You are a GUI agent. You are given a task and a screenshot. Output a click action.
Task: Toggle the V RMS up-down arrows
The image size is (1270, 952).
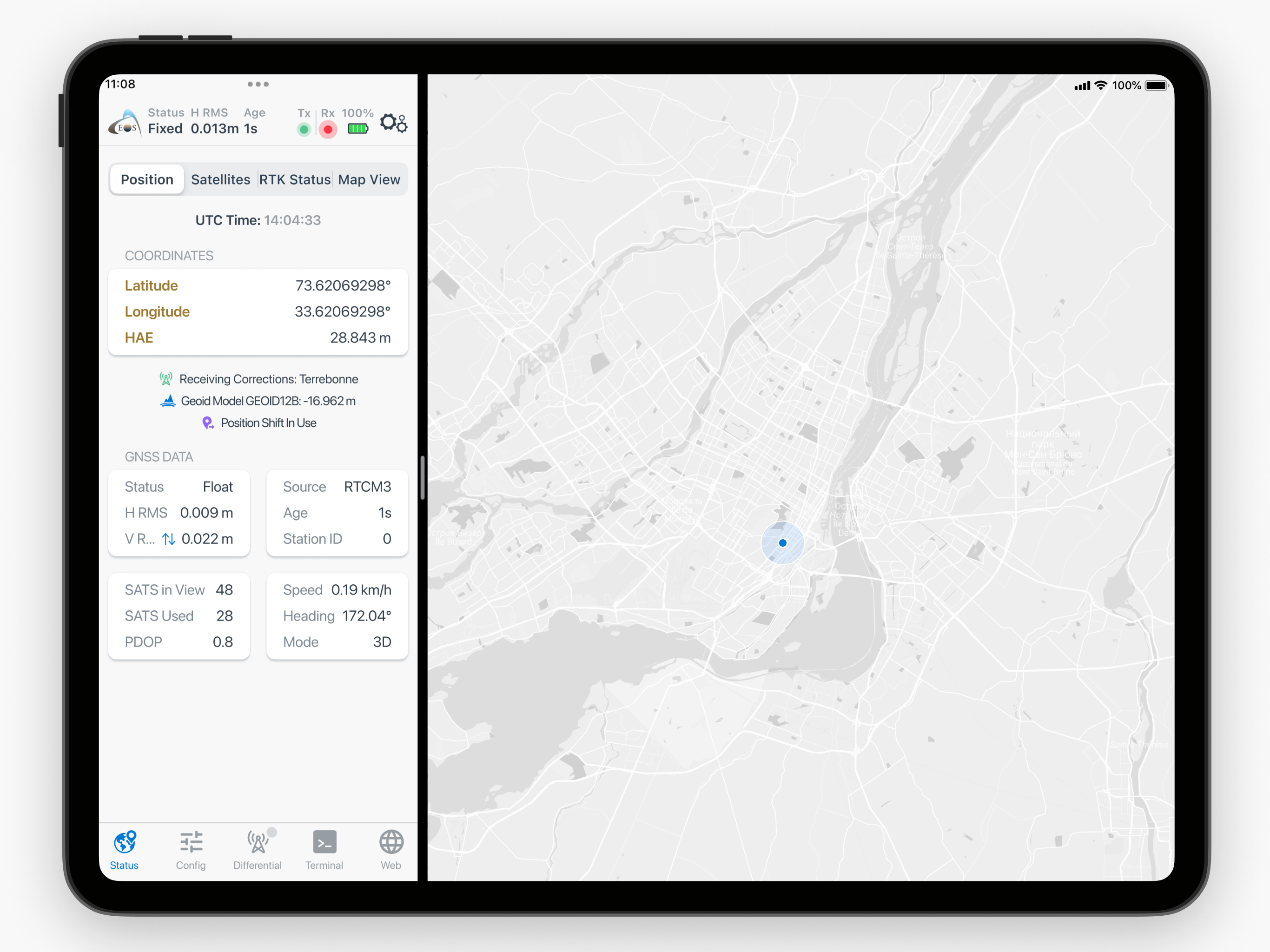point(169,539)
